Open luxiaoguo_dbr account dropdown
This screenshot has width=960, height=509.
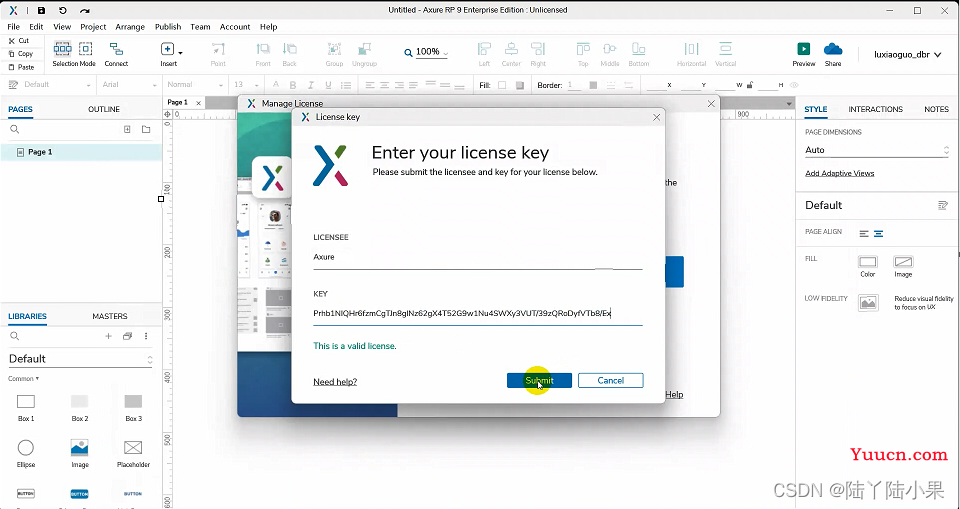(907, 55)
